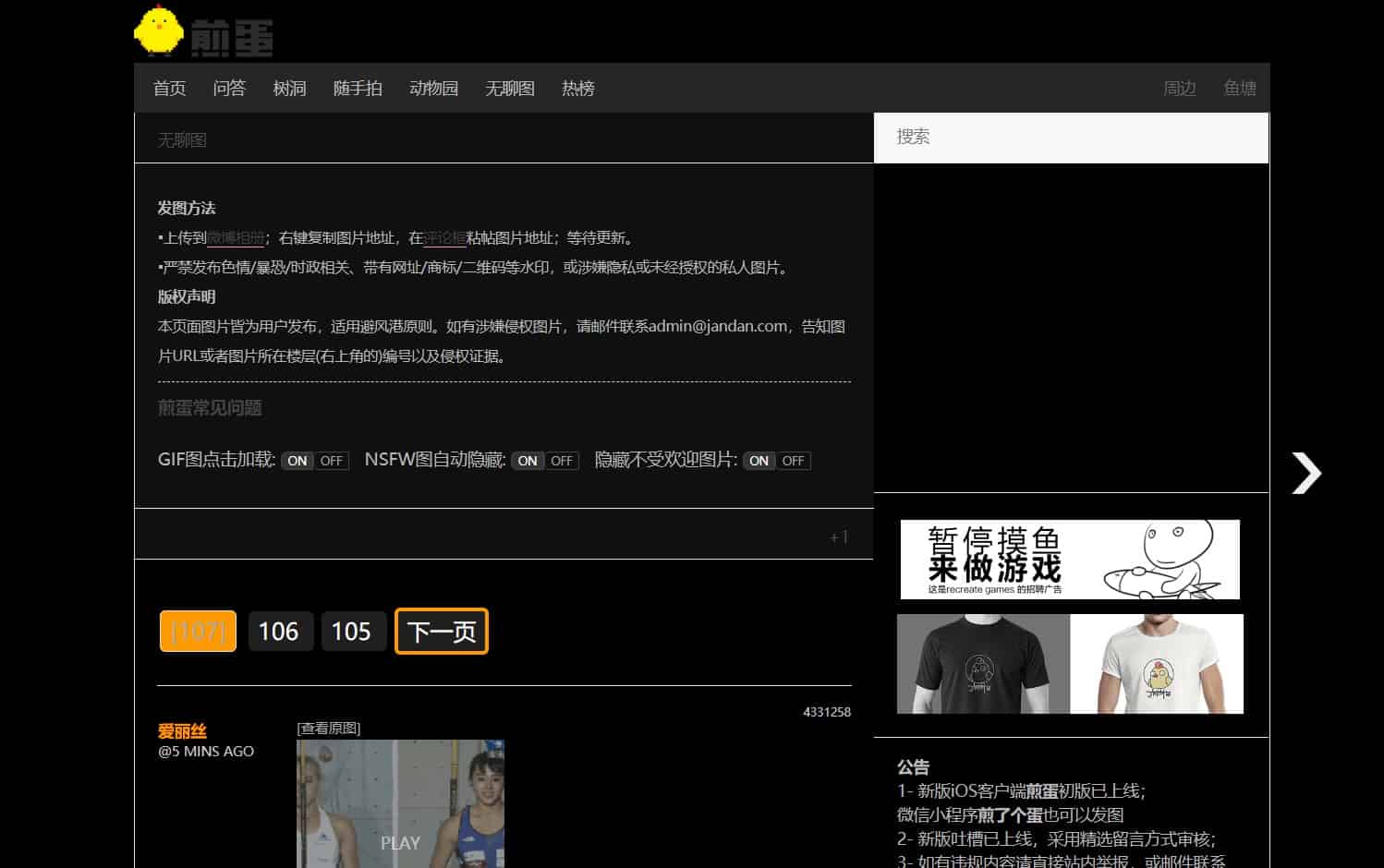Click the 搜索 search field
The height and width of the screenshot is (868, 1384).
1072,138
